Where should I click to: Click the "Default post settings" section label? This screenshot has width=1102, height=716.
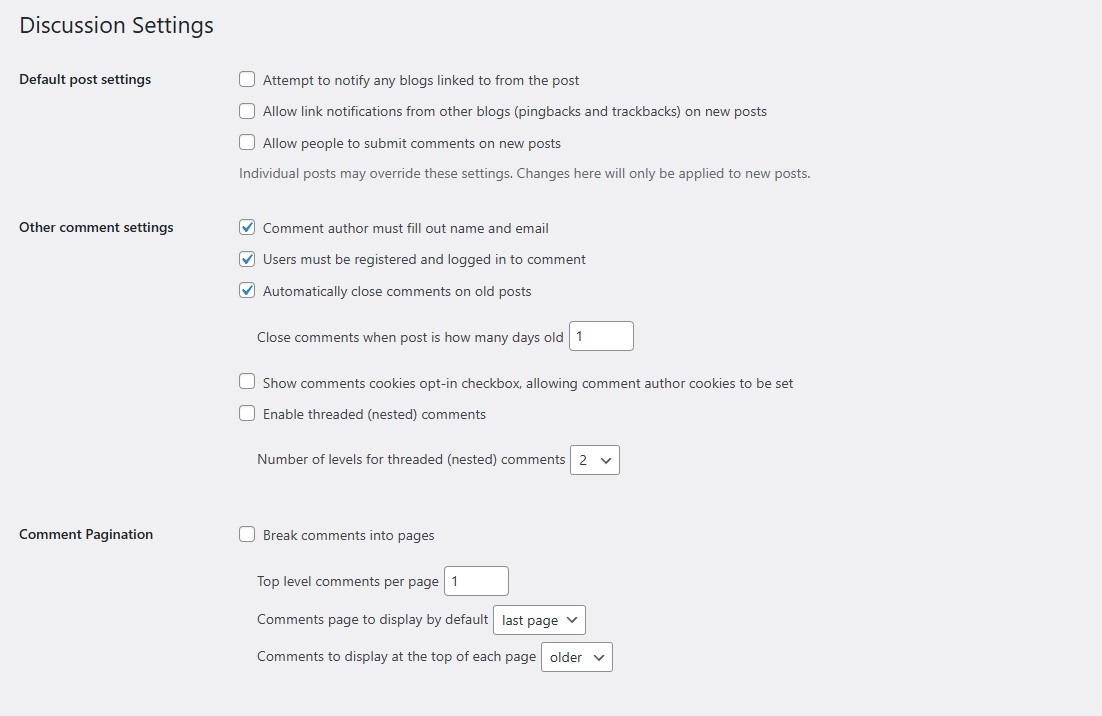click(x=84, y=79)
